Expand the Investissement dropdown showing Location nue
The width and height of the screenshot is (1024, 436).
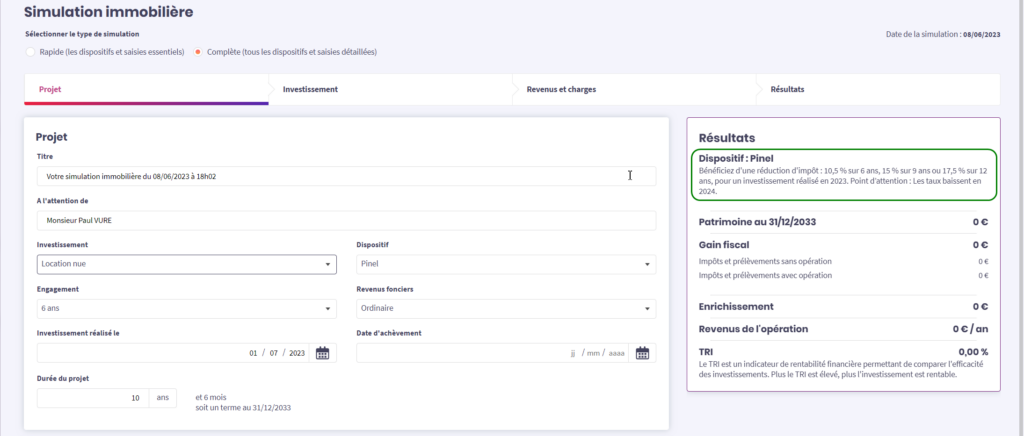point(186,264)
